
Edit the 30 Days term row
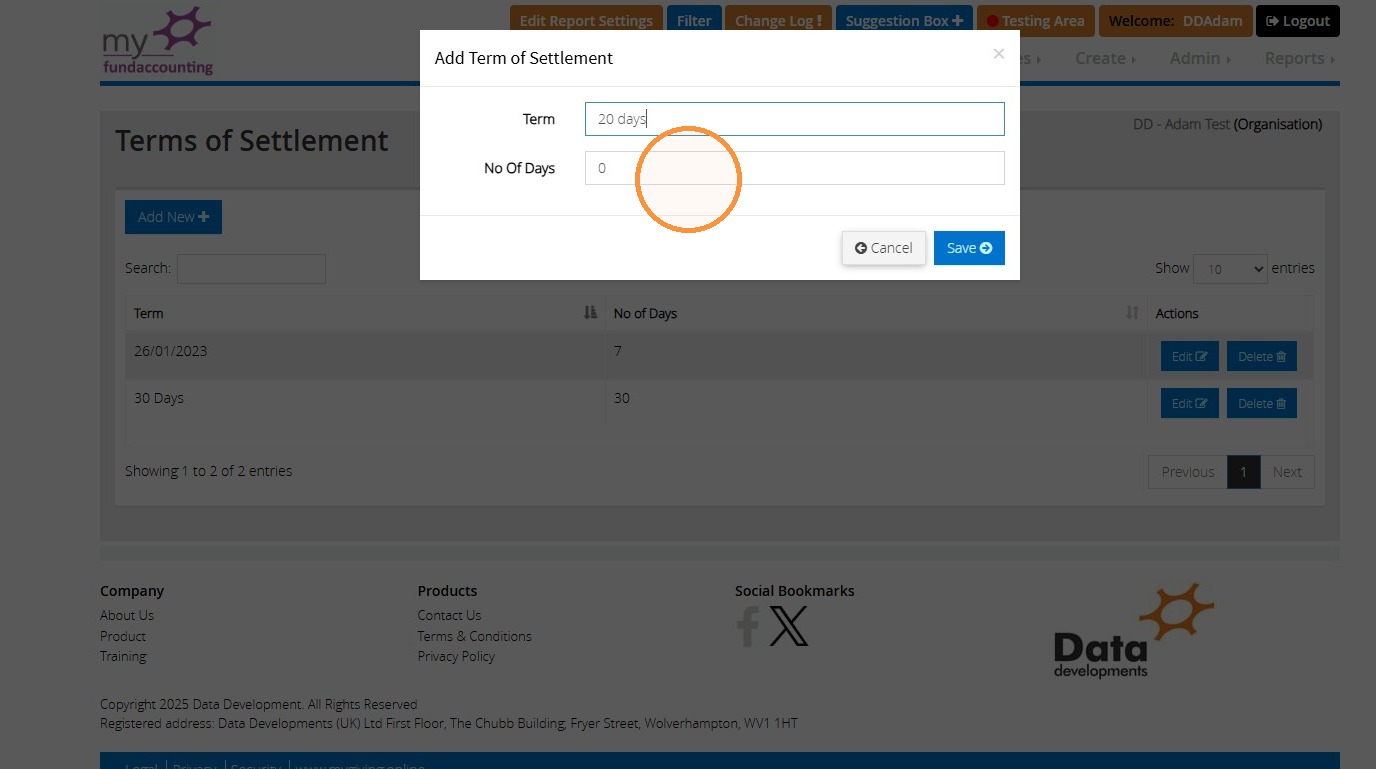1189,403
